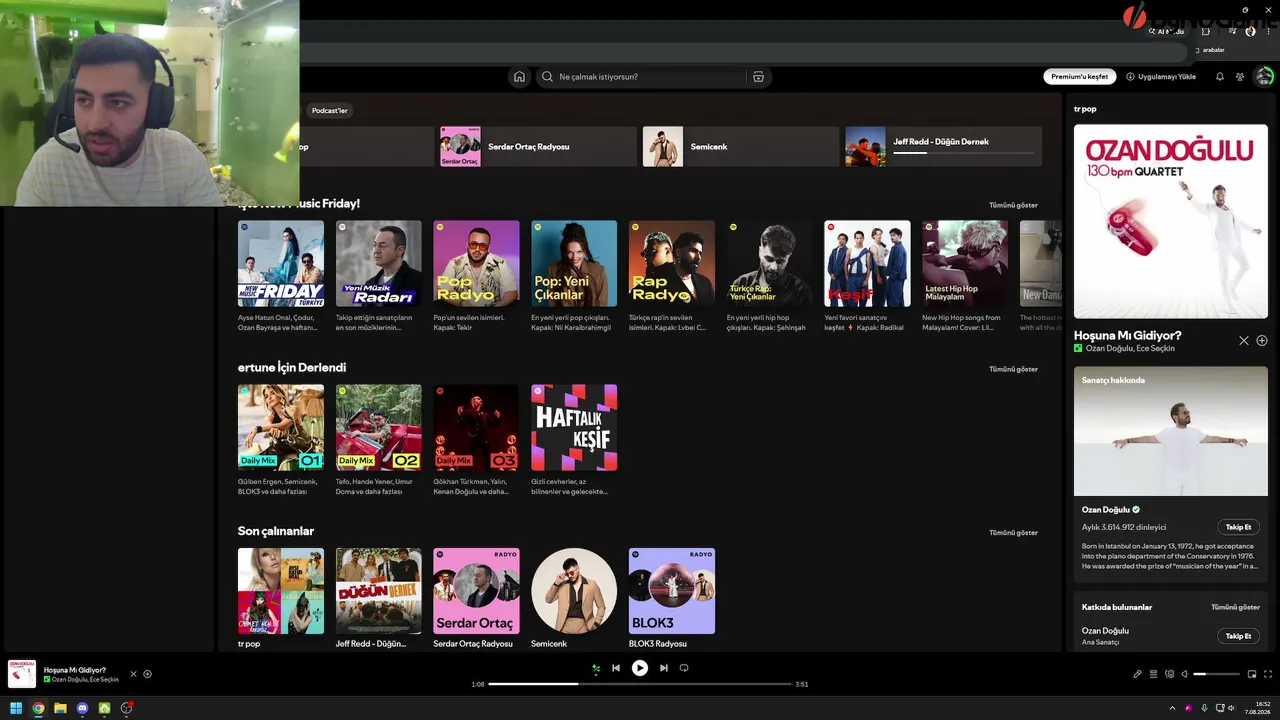Hide the current song using the bottom-bar X
This screenshot has height=720, width=1280.
tap(133, 674)
